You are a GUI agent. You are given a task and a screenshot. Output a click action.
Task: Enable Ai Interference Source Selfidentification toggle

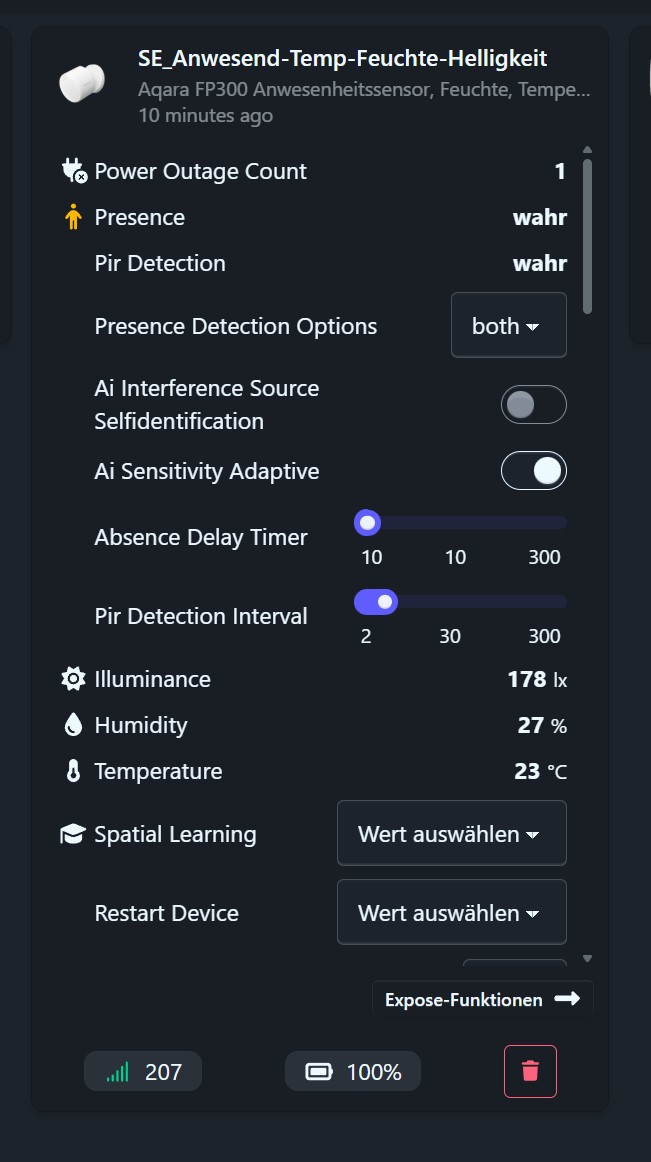pos(533,405)
